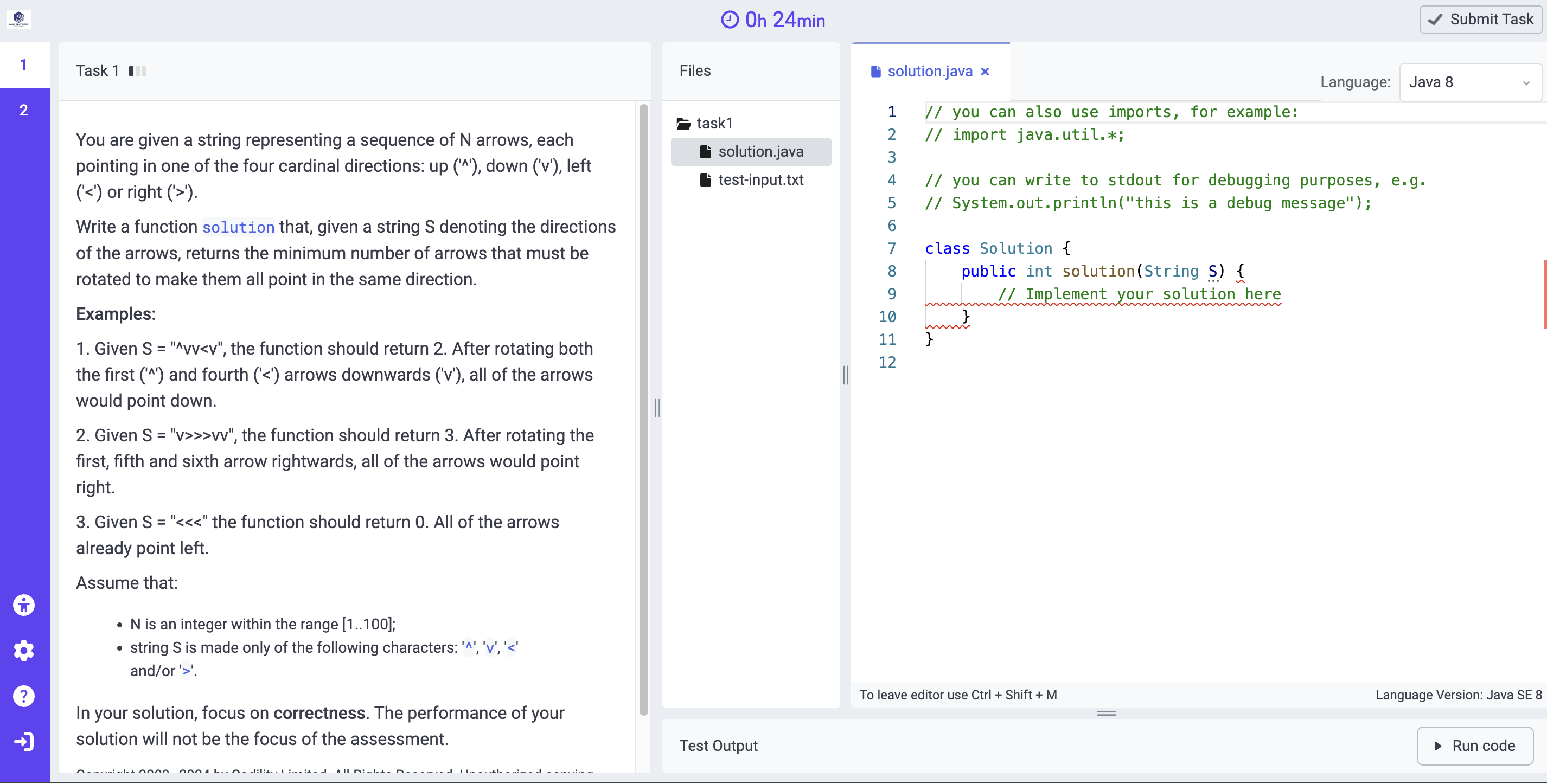
Task: Click the Task 1 difficulty bars indicator
Action: pos(138,71)
